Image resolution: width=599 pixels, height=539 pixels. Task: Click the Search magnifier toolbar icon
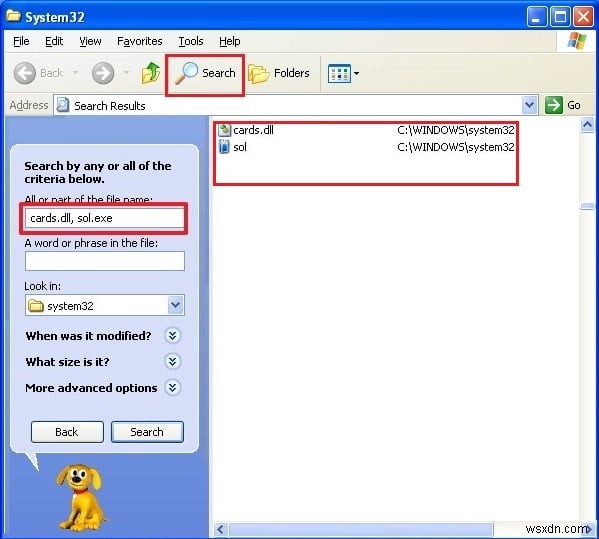[x=186, y=73]
